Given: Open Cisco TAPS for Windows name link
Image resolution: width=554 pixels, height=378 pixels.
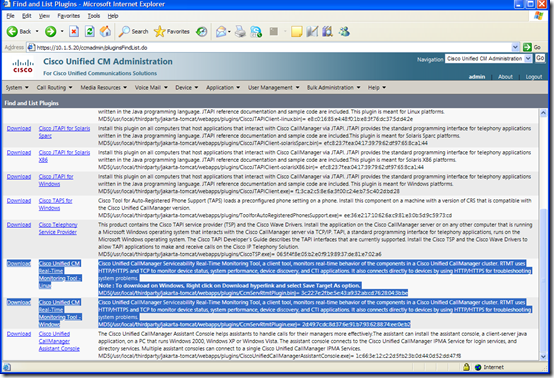Looking at the screenshot, I should (x=55, y=204).
